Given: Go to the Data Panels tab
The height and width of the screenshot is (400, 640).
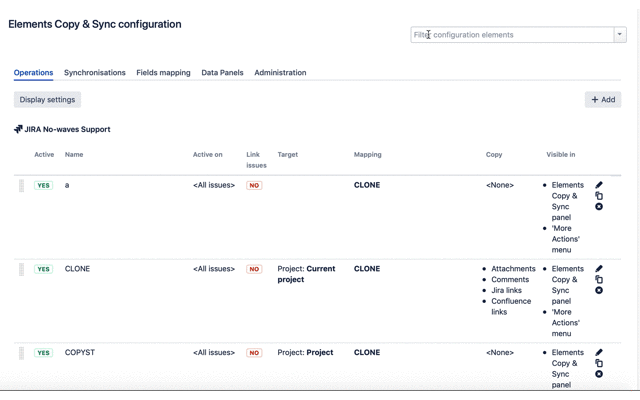Looking at the screenshot, I should pos(222,73).
